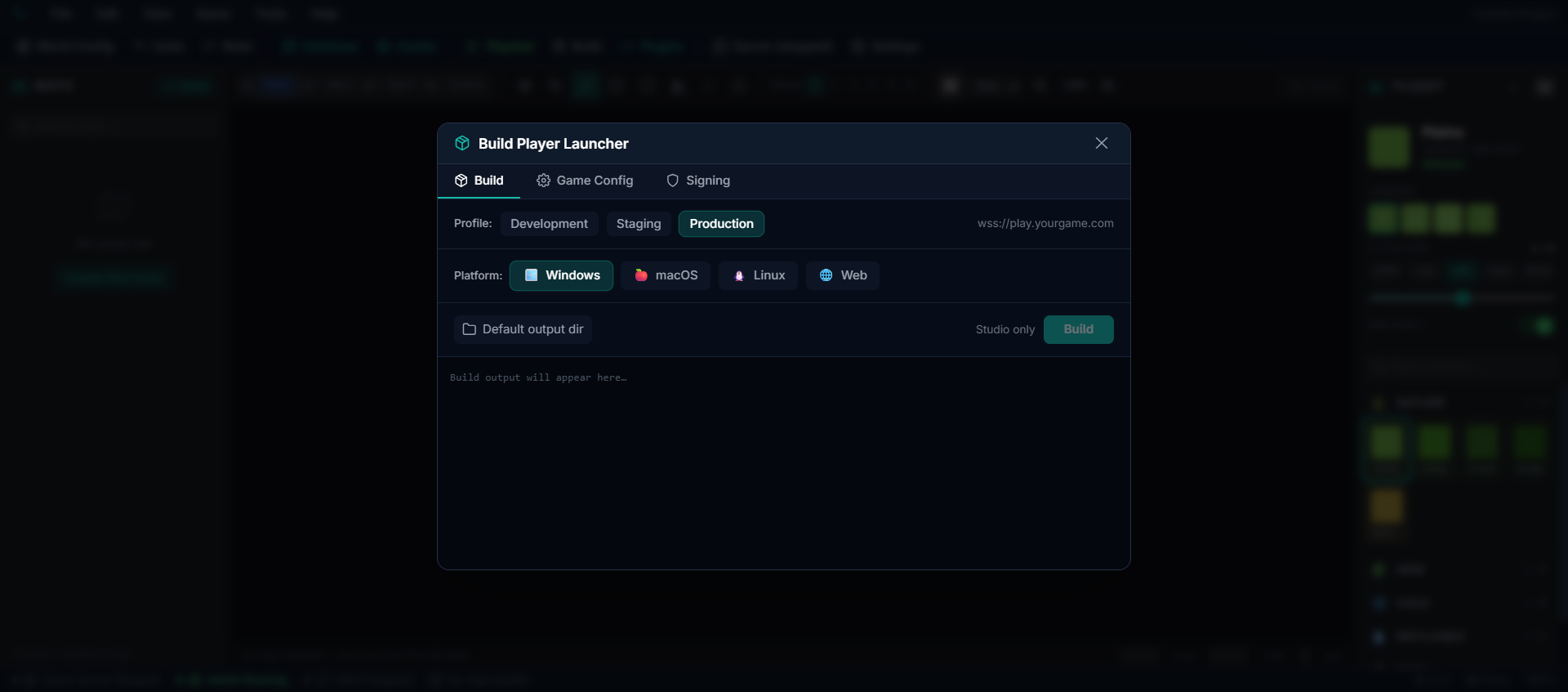Image resolution: width=1568 pixels, height=692 pixels.
Task: Choose macOS as build platform
Action: coord(666,275)
